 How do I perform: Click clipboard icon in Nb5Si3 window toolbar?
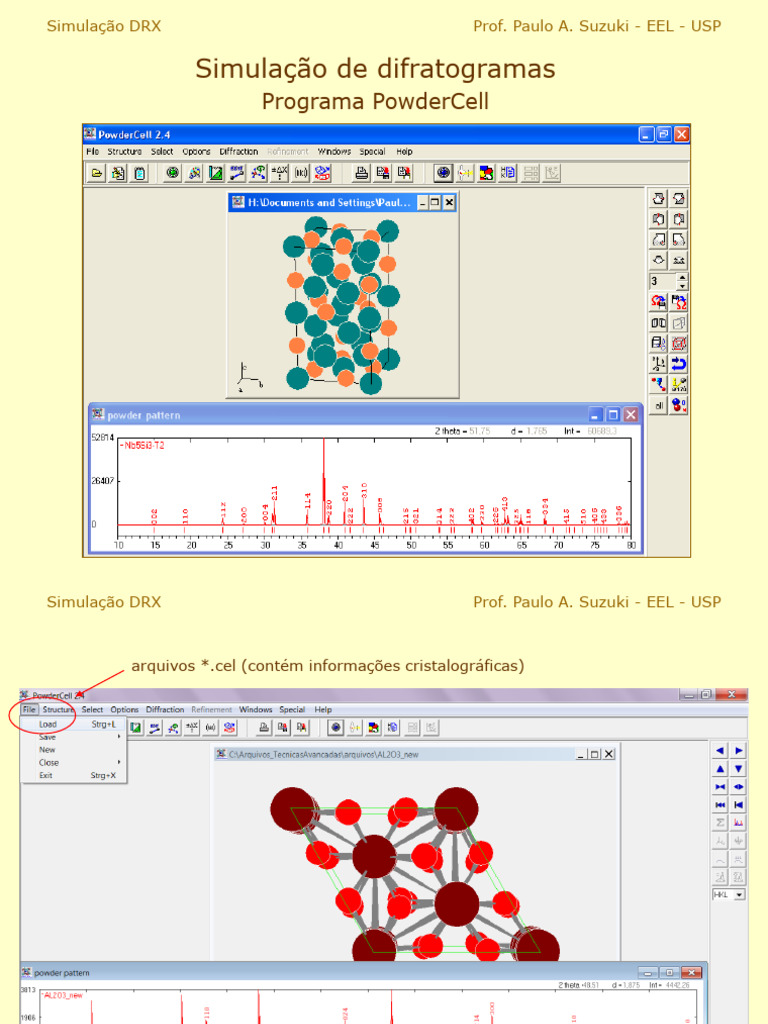140,173
